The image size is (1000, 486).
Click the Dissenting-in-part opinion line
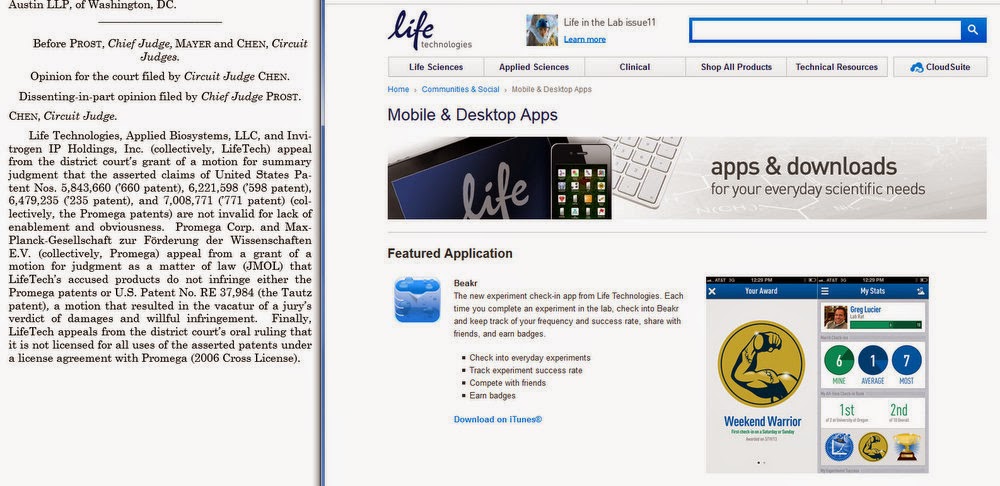point(159,97)
